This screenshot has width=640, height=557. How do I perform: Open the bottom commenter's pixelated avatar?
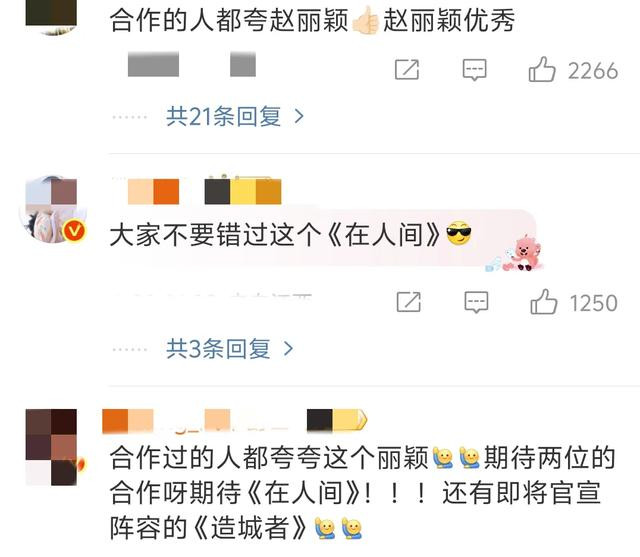pos(51,447)
